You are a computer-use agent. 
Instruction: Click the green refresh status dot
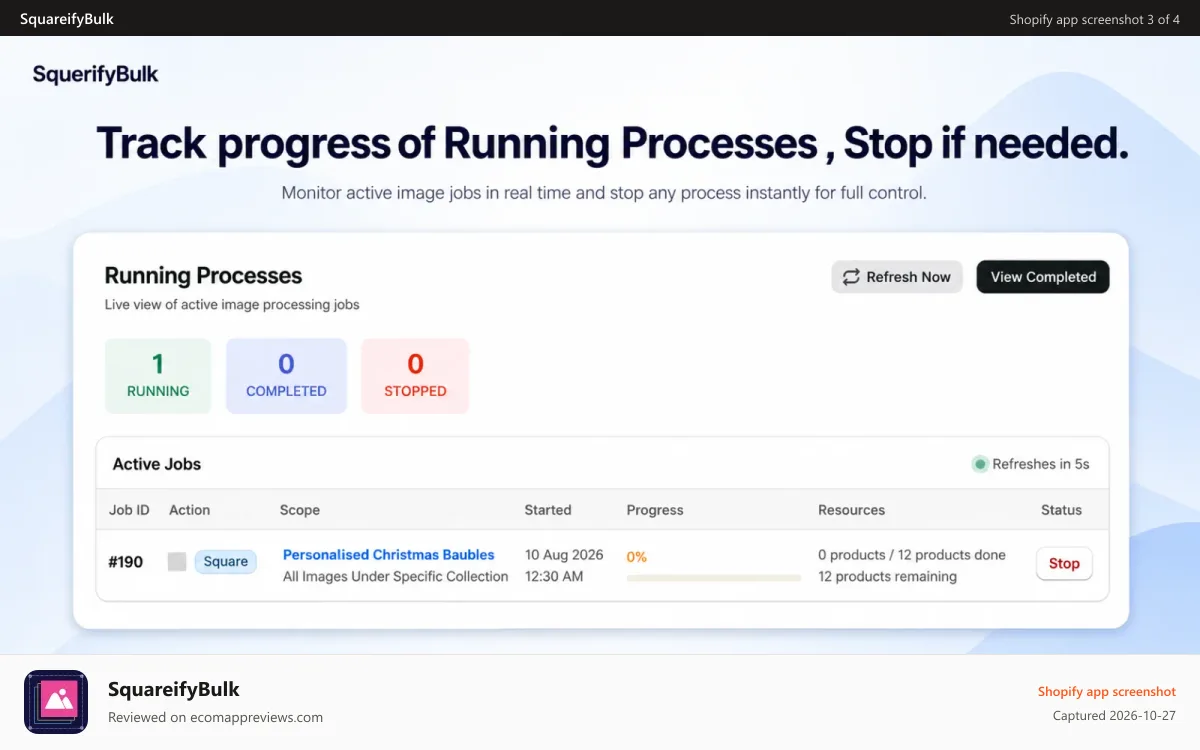pos(980,464)
